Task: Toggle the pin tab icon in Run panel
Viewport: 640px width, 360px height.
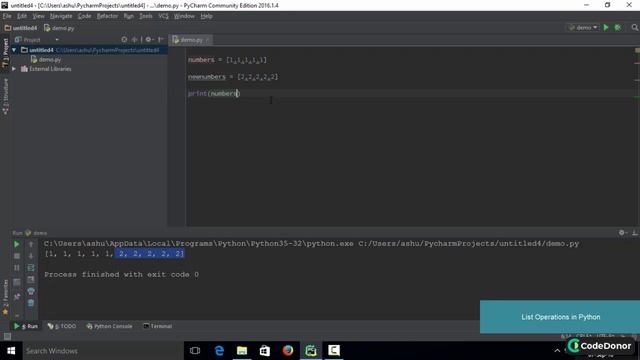Action: coord(16,297)
